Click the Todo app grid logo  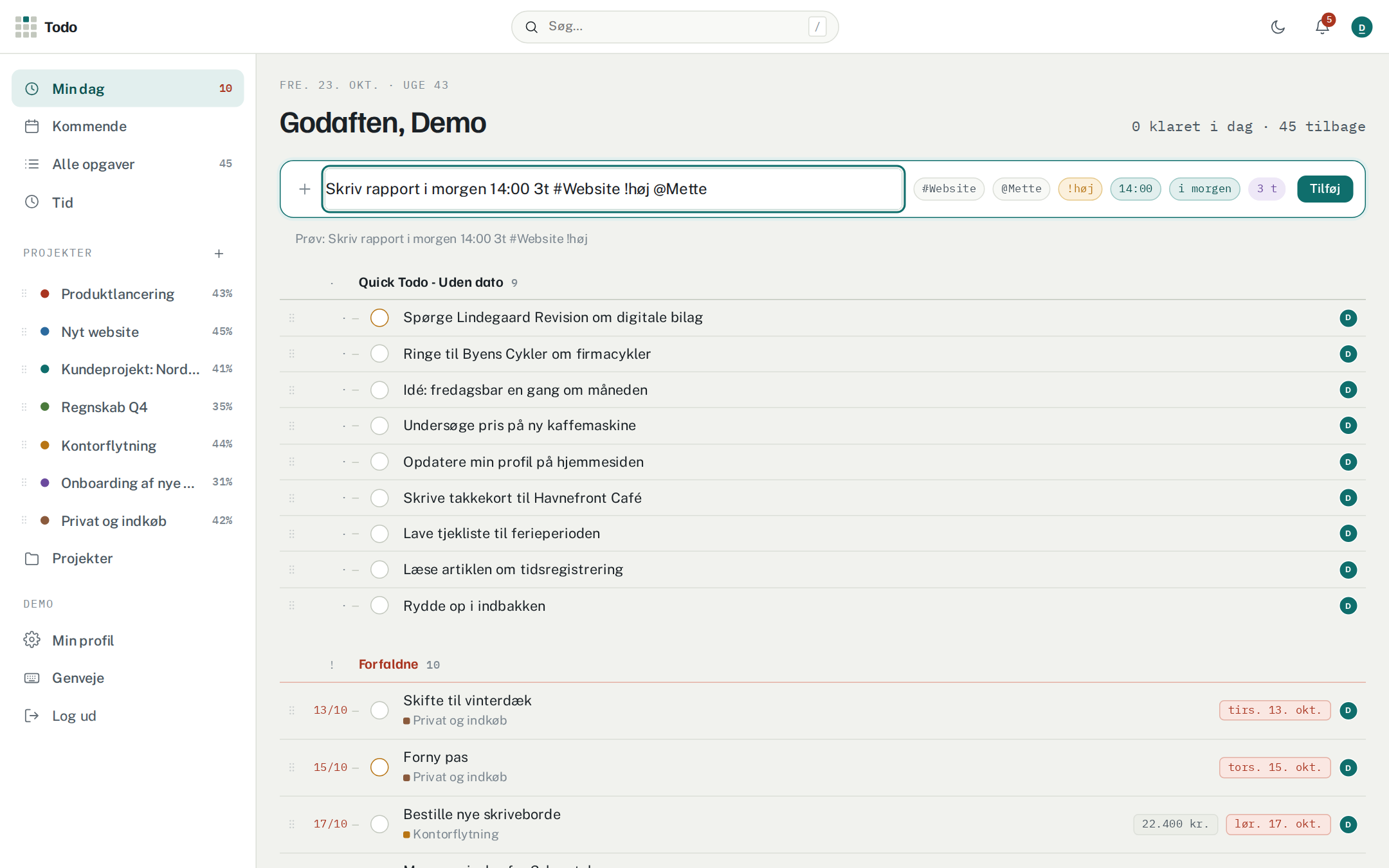[x=26, y=27]
